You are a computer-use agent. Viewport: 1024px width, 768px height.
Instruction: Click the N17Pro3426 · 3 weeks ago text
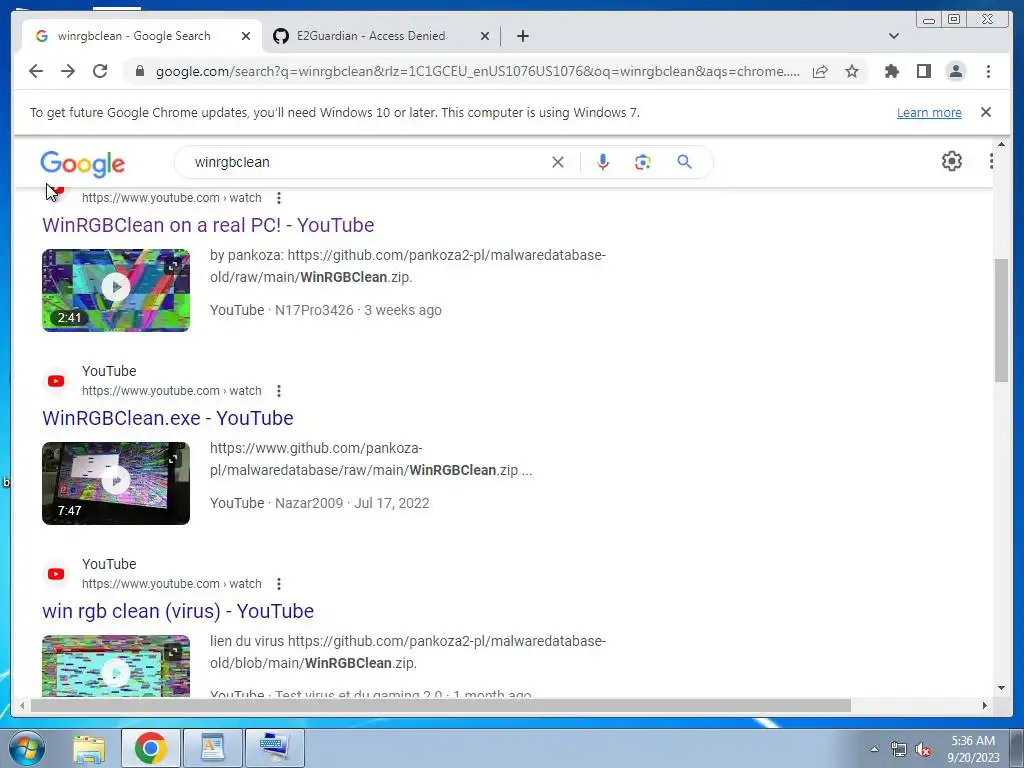(x=358, y=310)
